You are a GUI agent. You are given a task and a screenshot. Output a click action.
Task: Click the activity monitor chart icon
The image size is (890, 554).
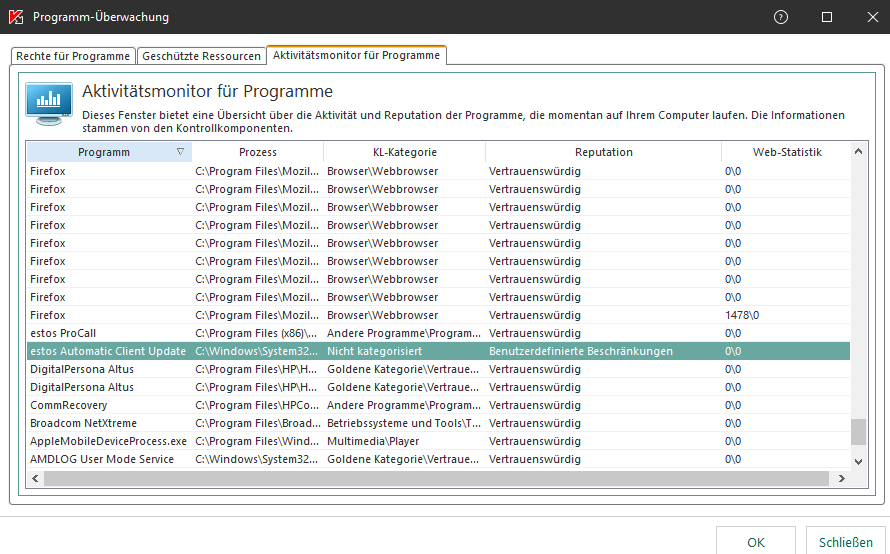click(x=49, y=104)
